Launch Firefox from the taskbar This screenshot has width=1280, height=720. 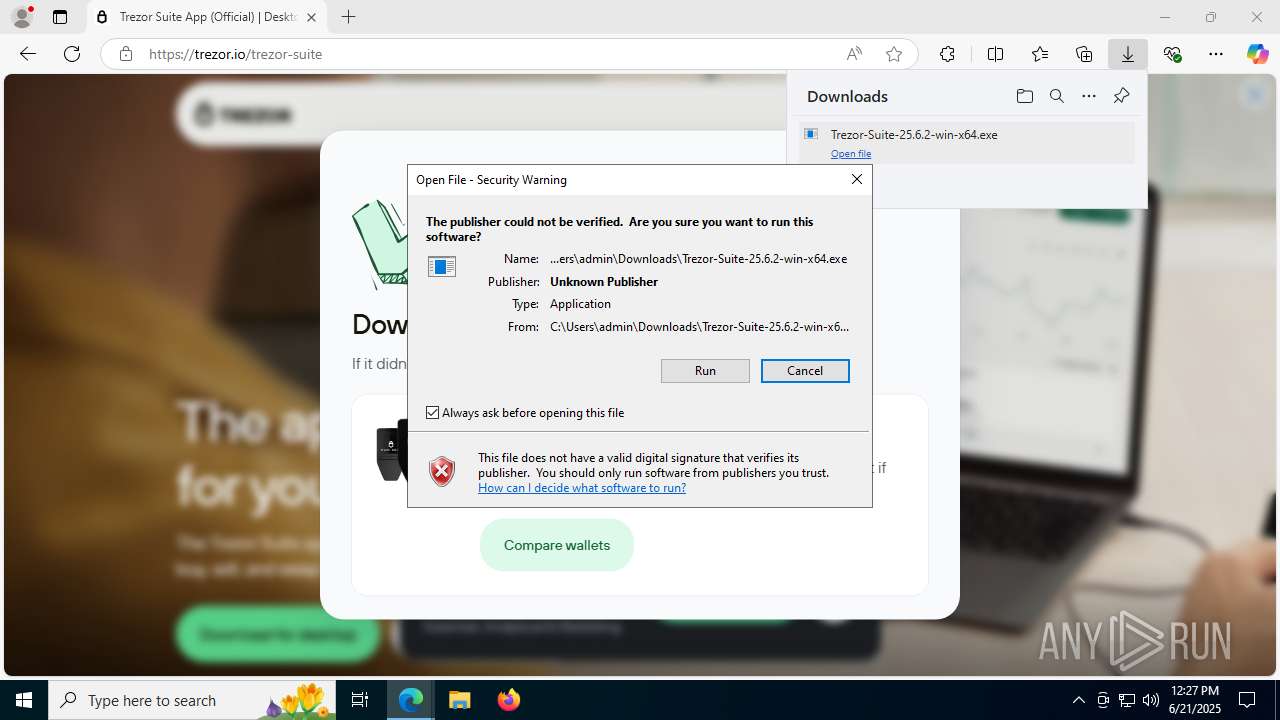(508, 700)
